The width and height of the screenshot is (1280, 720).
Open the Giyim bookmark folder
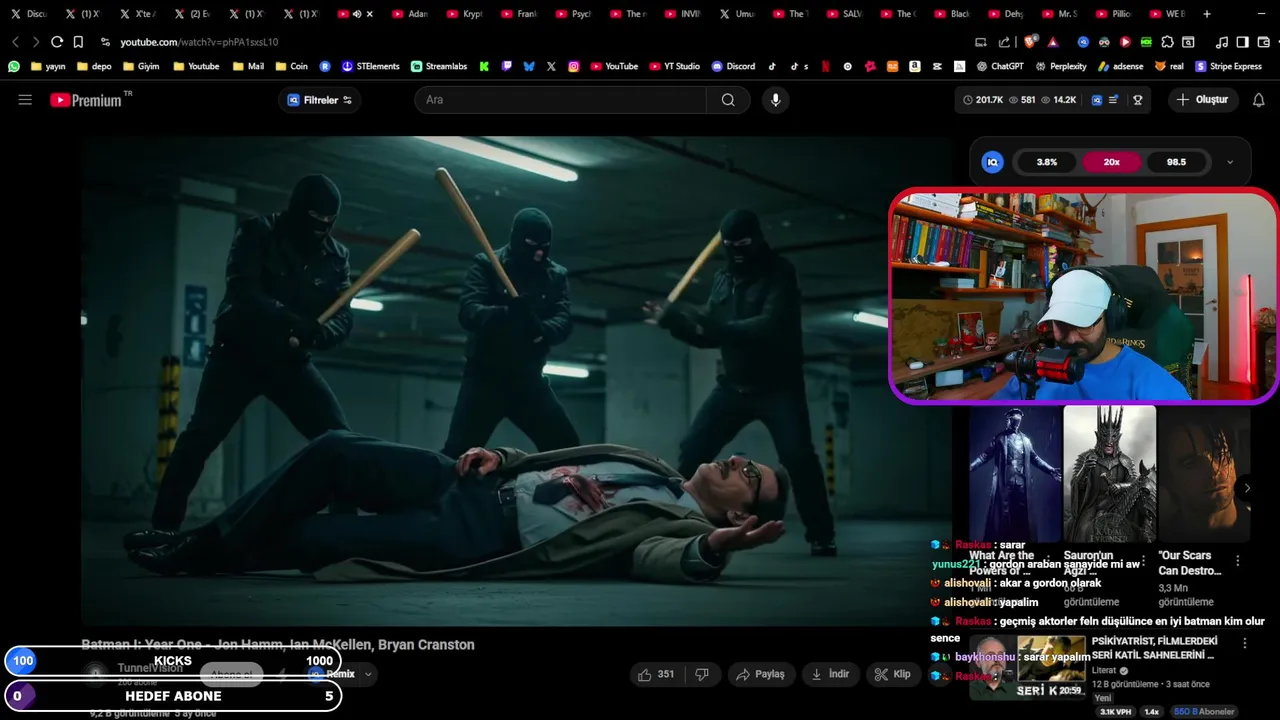click(141, 66)
